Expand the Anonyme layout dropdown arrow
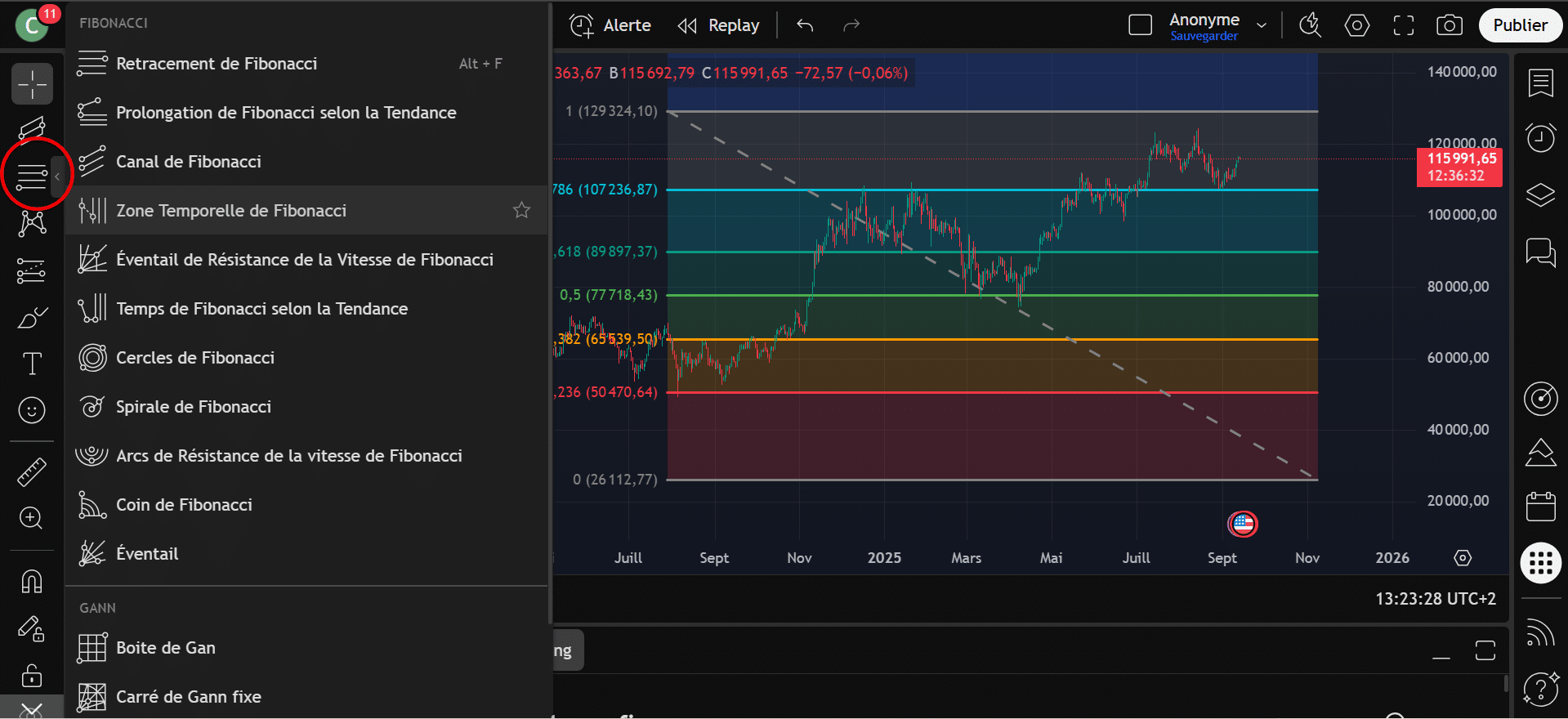Screen dimensions: 1568x719 1262,25
